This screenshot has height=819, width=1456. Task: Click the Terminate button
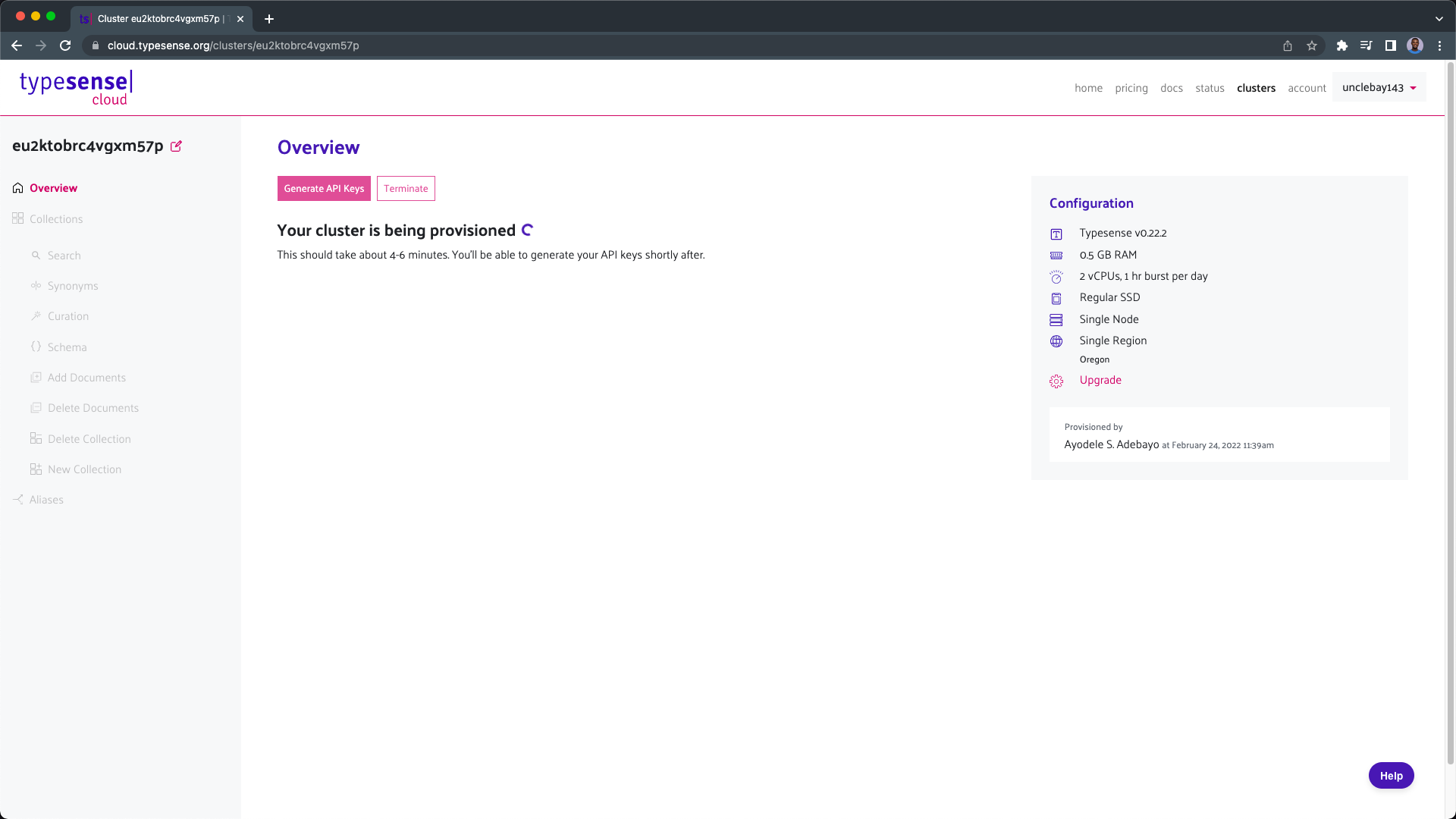(x=406, y=189)
